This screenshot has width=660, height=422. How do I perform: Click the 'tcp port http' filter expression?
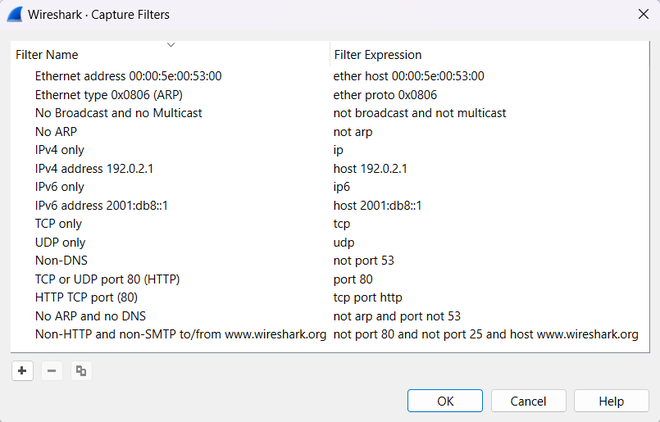click(x=369, y=297)
